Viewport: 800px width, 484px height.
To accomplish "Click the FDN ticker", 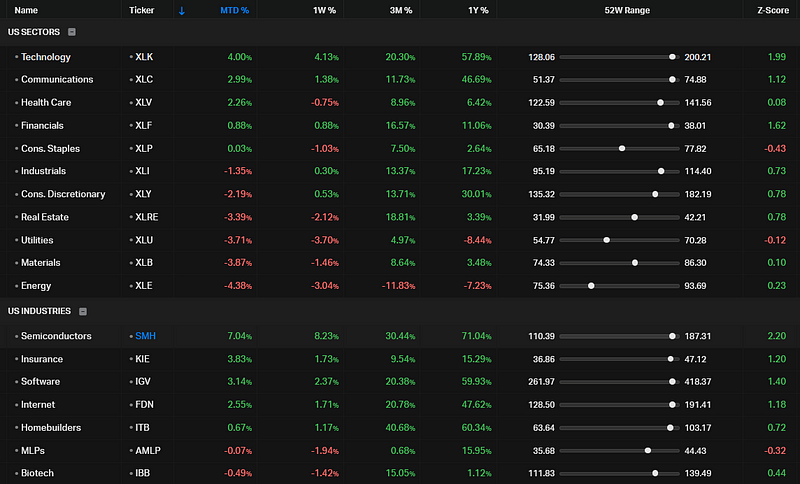I will pos(144,405).
